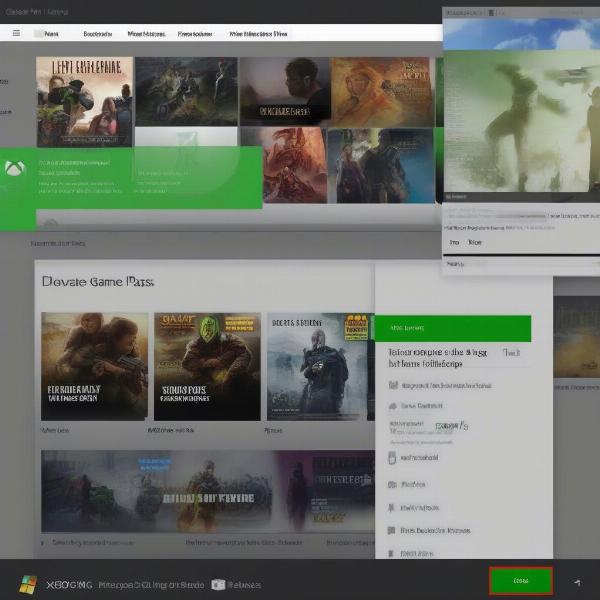
Task: Open the hamburger menu in the navigation bar
Action: 16,33
